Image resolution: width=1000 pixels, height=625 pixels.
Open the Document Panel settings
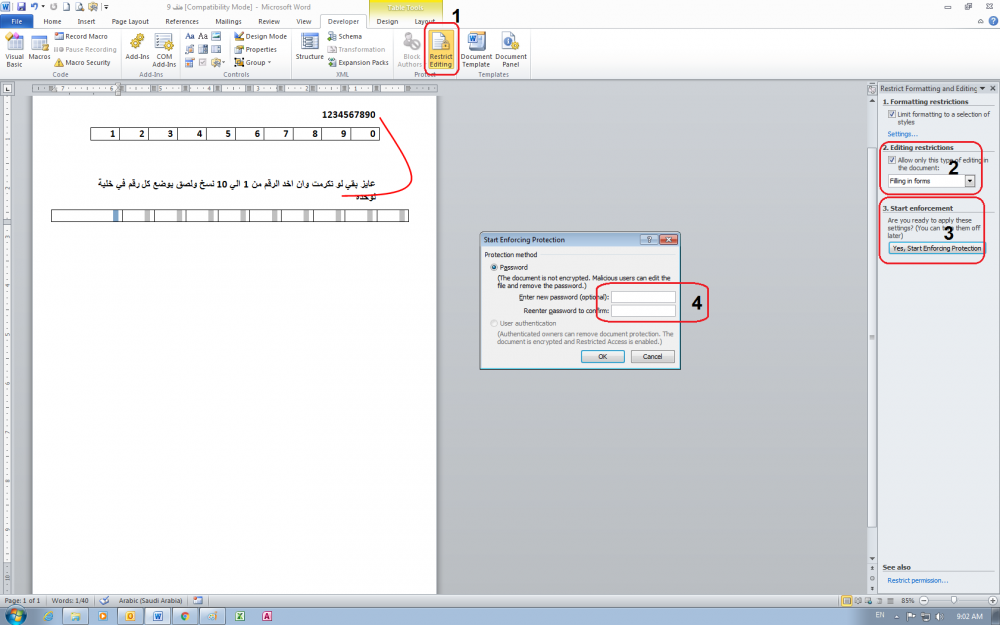(x=510, y=48)
